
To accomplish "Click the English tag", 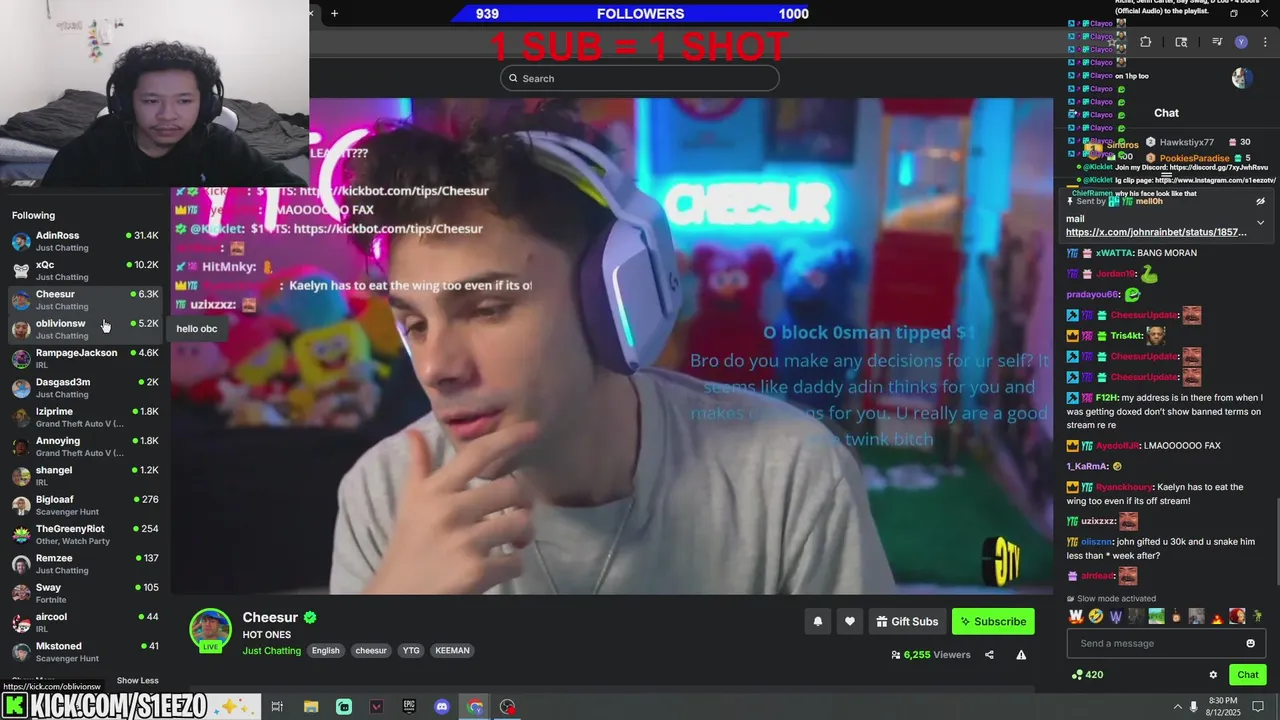I will pyautogui.click(x=325, y=650).
